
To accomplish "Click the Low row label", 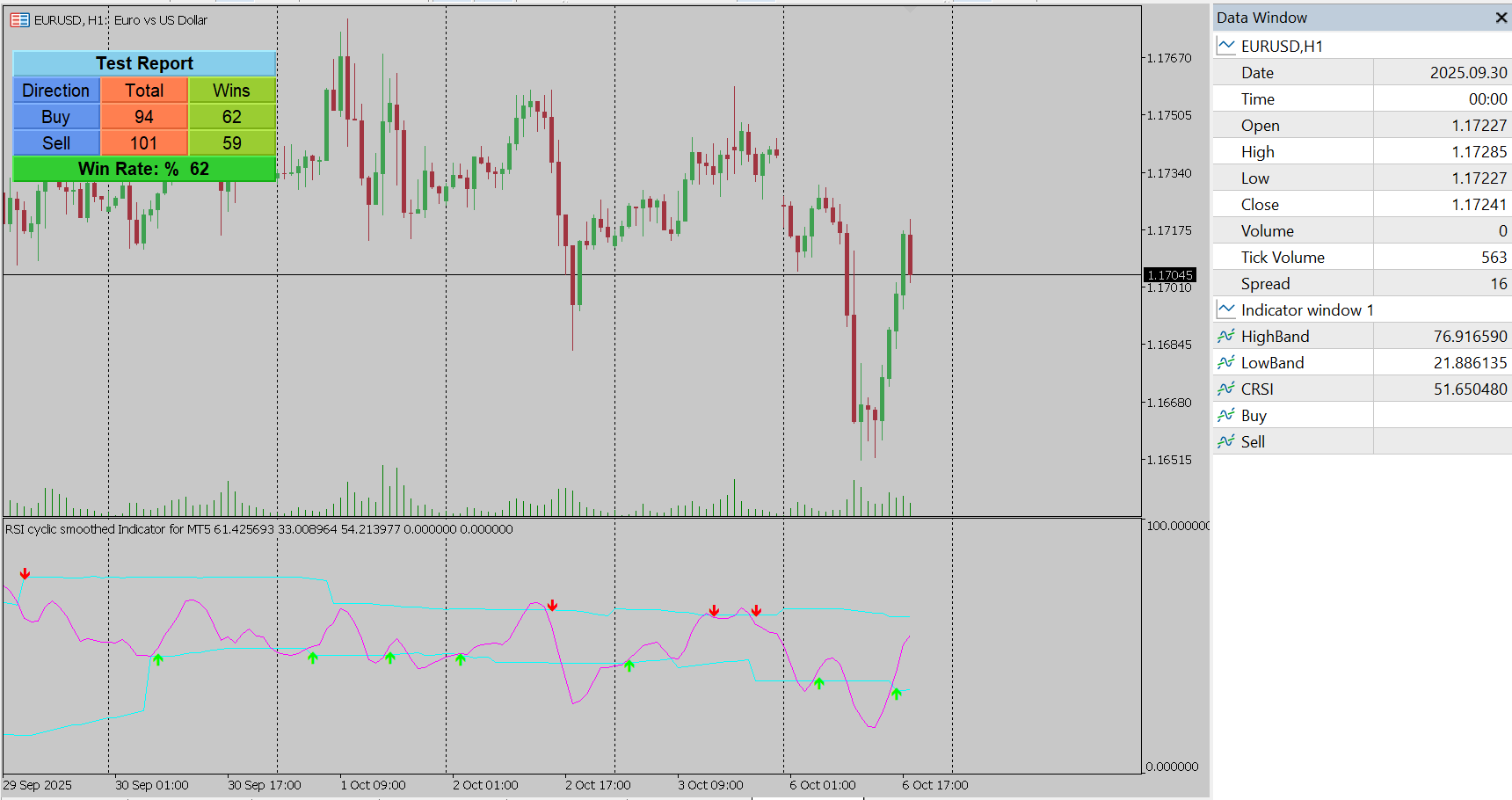I will (x=1254, y=178).
